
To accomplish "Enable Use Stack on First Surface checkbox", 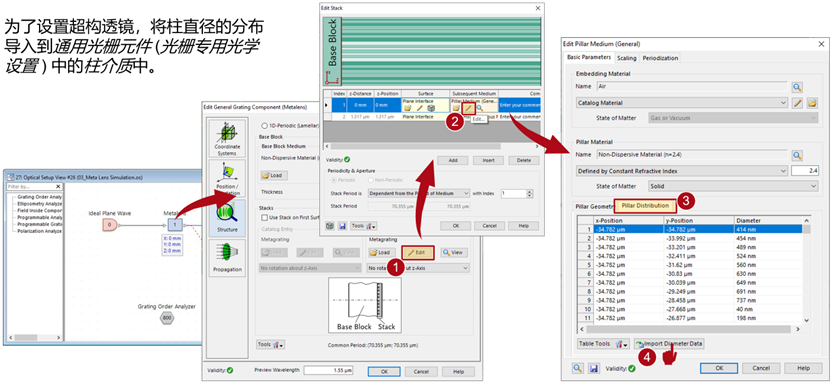I will [x=264, y=218].
